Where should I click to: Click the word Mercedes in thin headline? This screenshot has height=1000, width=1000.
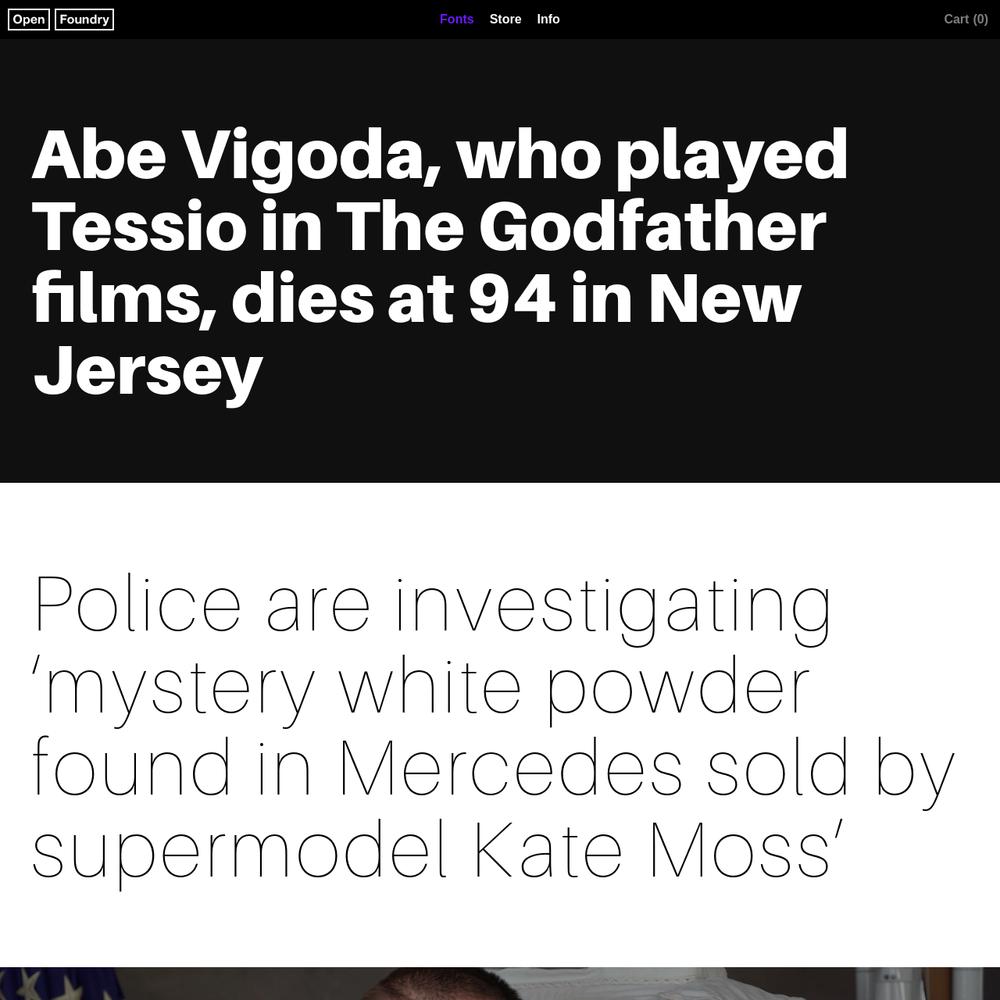(511, 766)
